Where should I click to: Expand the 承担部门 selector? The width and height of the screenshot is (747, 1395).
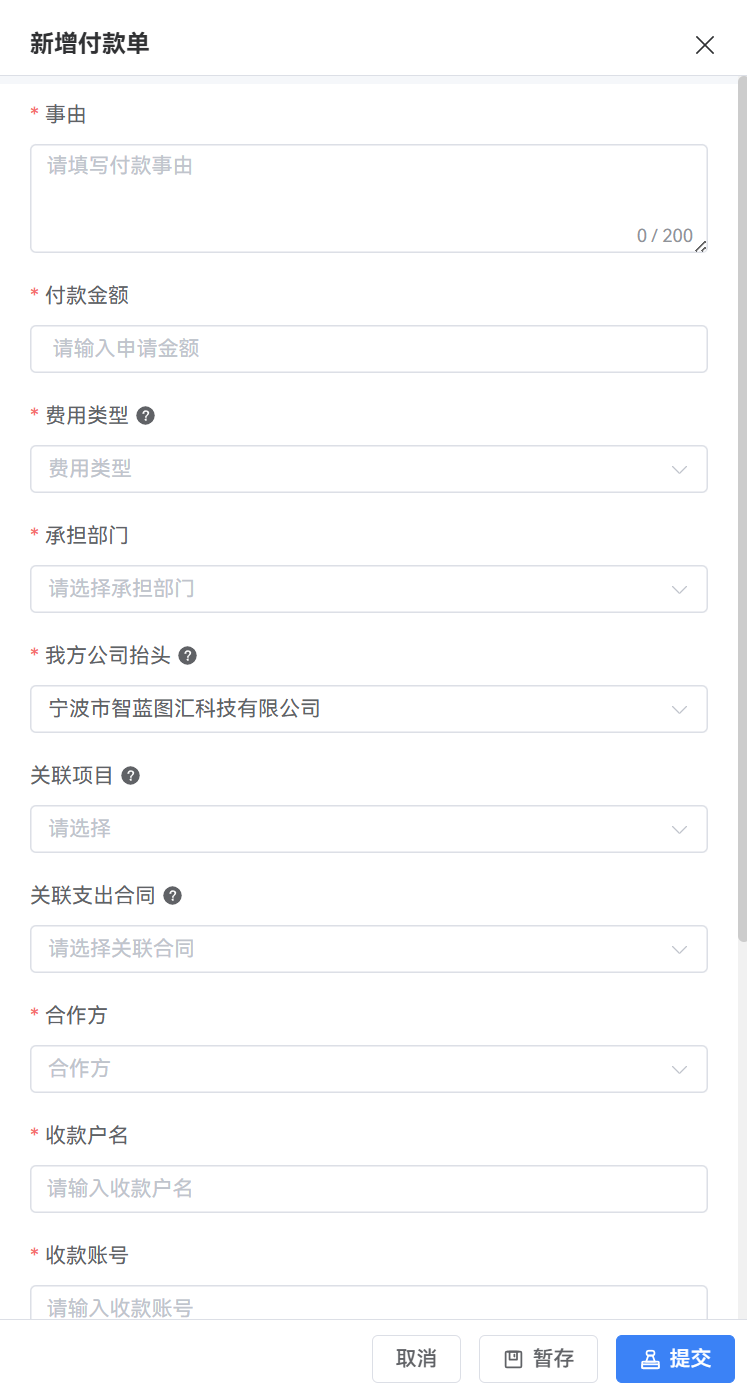368,589
